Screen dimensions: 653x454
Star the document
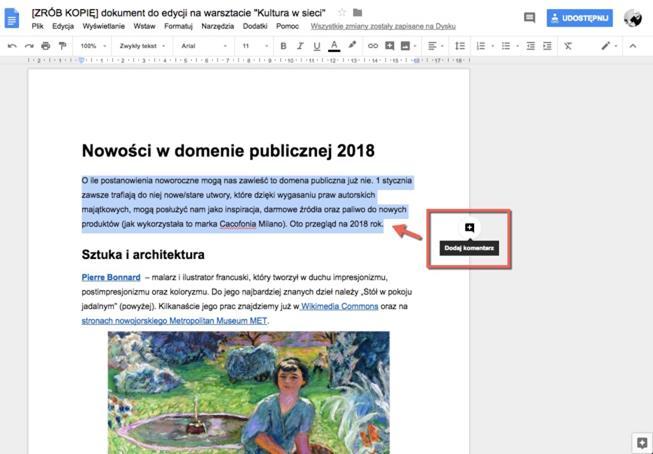342,12
